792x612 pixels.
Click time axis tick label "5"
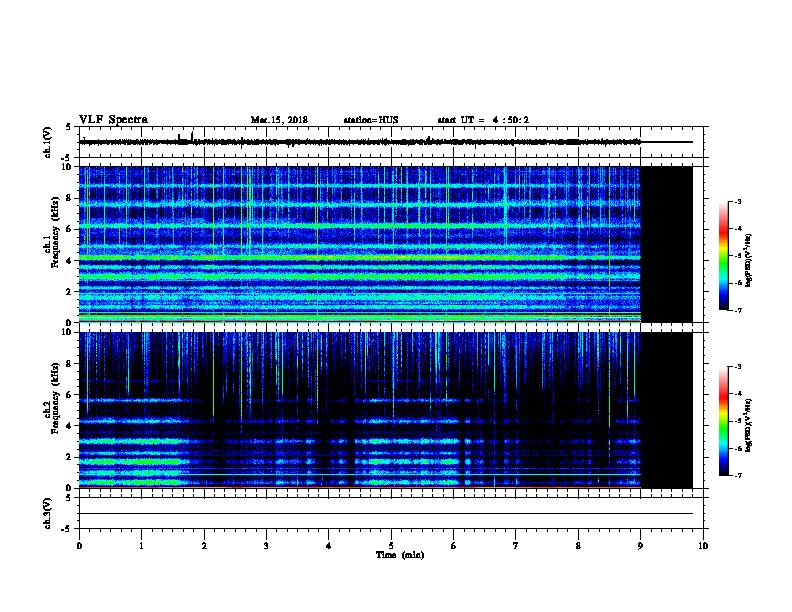coord(391,546)
